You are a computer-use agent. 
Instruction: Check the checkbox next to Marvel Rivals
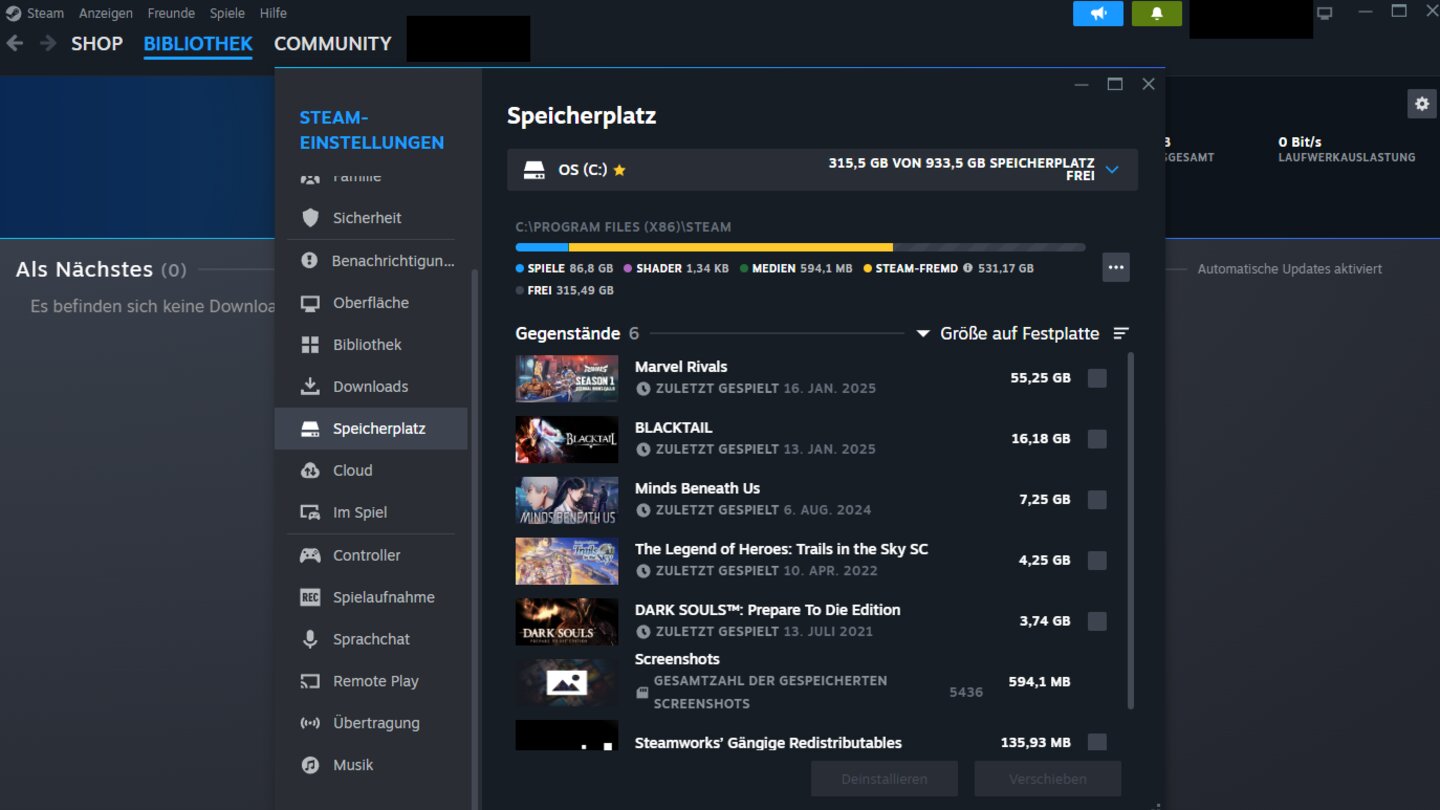pyautogui.click(x=1097, y=378)
